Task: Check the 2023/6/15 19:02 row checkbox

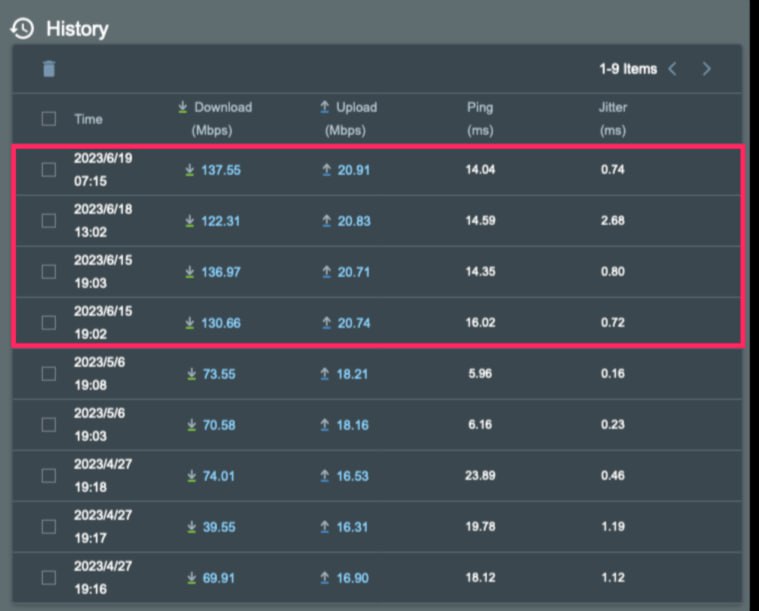Action: (x=48, y=322)
